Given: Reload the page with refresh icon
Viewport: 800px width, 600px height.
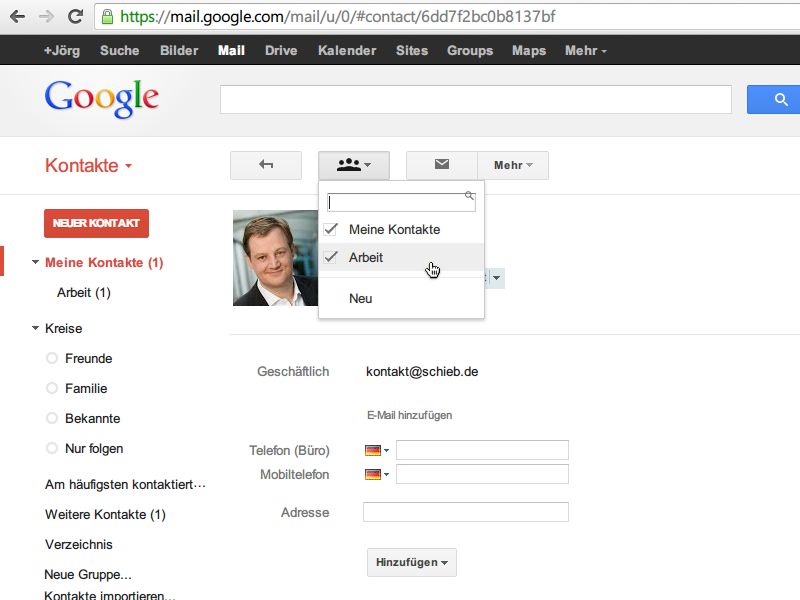Looking at the screenshot, I should [76, 16].
